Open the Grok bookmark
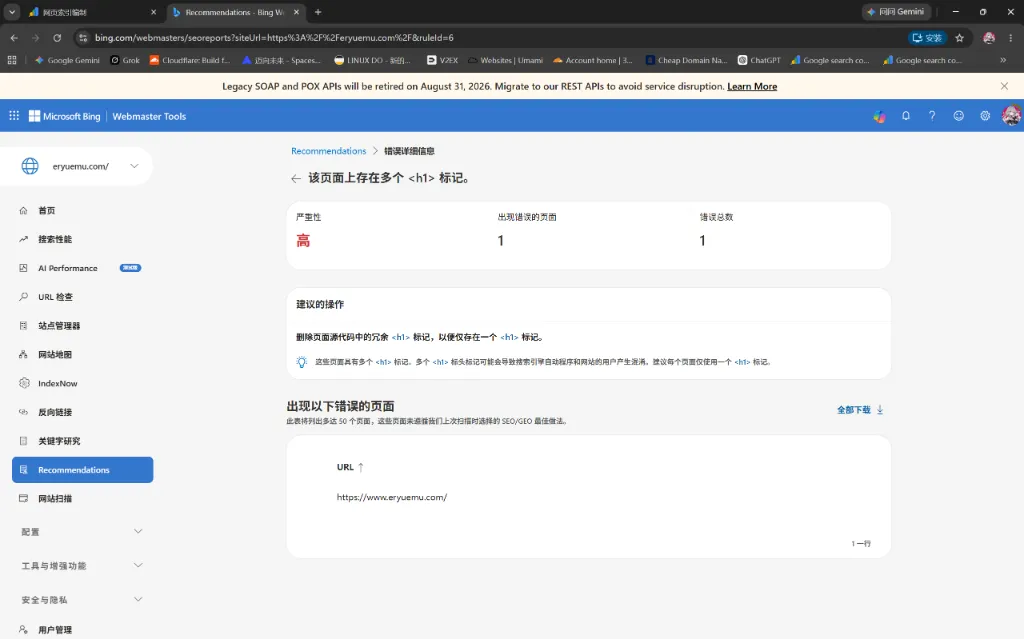The width and height of the screenshot is (1024, 639). tap(125, 60)
